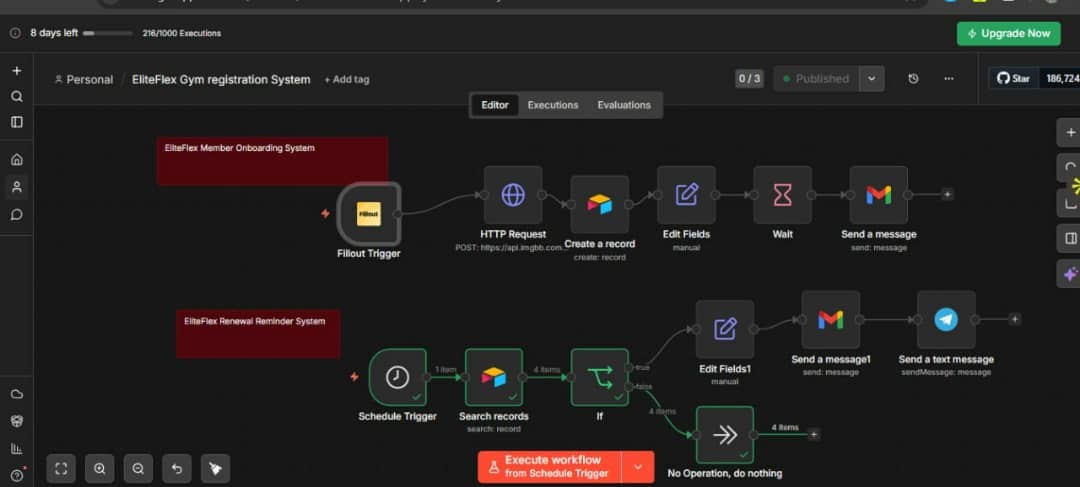Open the help question-mark icon in sidebar
Image resolution: width=1080 pixels, height=487 pixels.
pos(17,475)
